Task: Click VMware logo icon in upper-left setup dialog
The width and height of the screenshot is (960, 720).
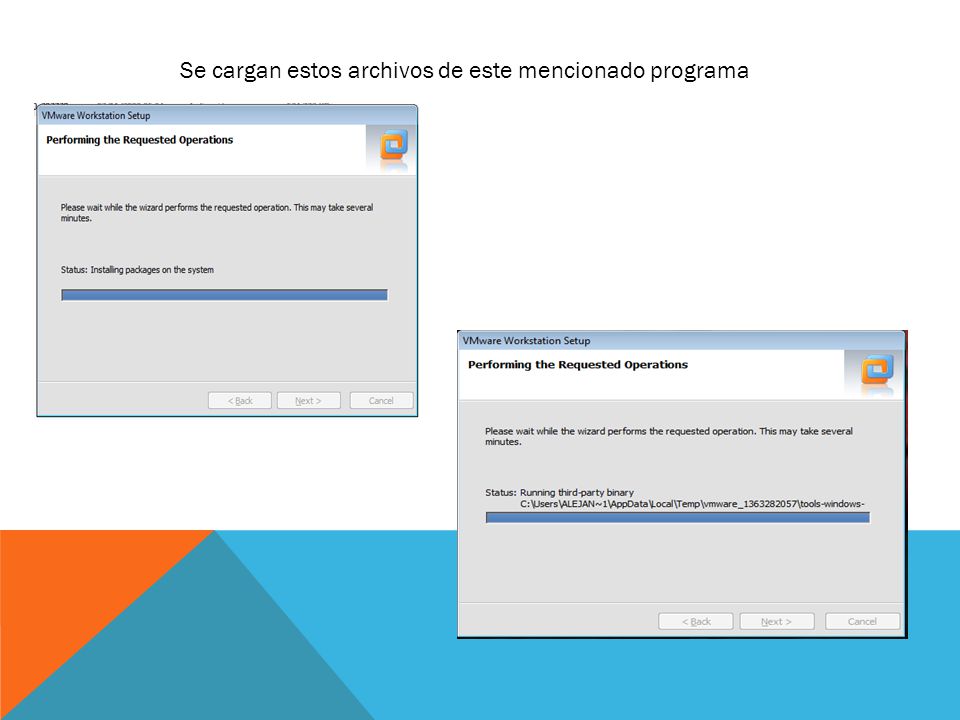Action: tap(394, 145)
